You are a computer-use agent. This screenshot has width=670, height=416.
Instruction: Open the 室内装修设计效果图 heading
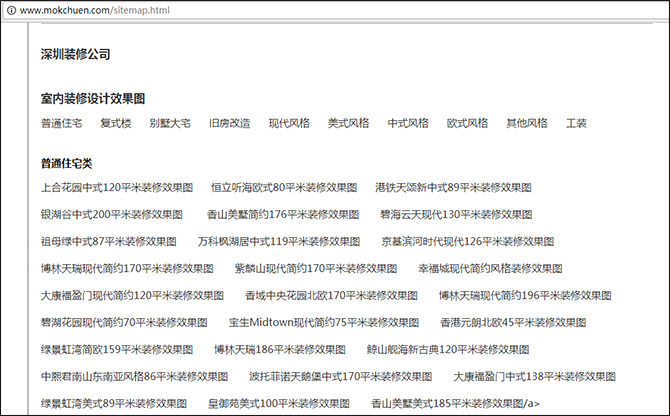(93, 99)
